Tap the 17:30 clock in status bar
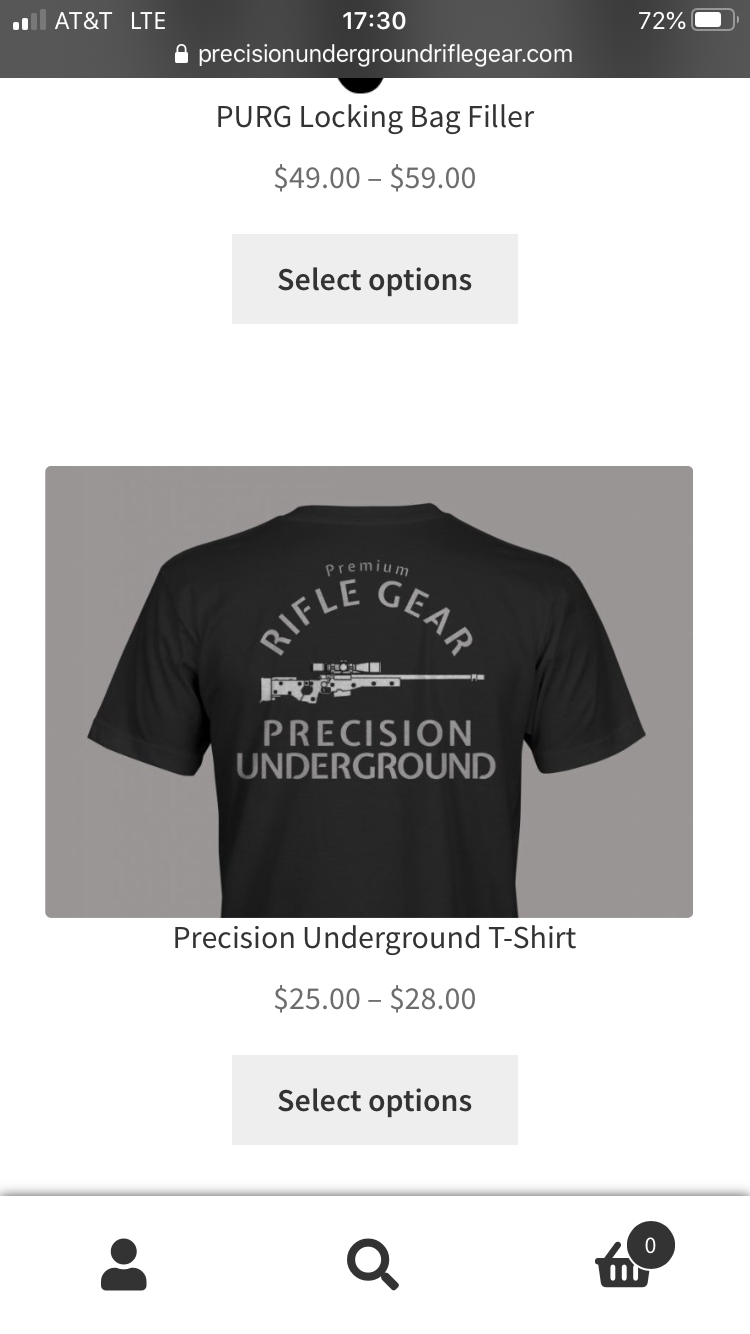Image resolution: width=750 pixels, height=1334 pixels. click(374, 20)
